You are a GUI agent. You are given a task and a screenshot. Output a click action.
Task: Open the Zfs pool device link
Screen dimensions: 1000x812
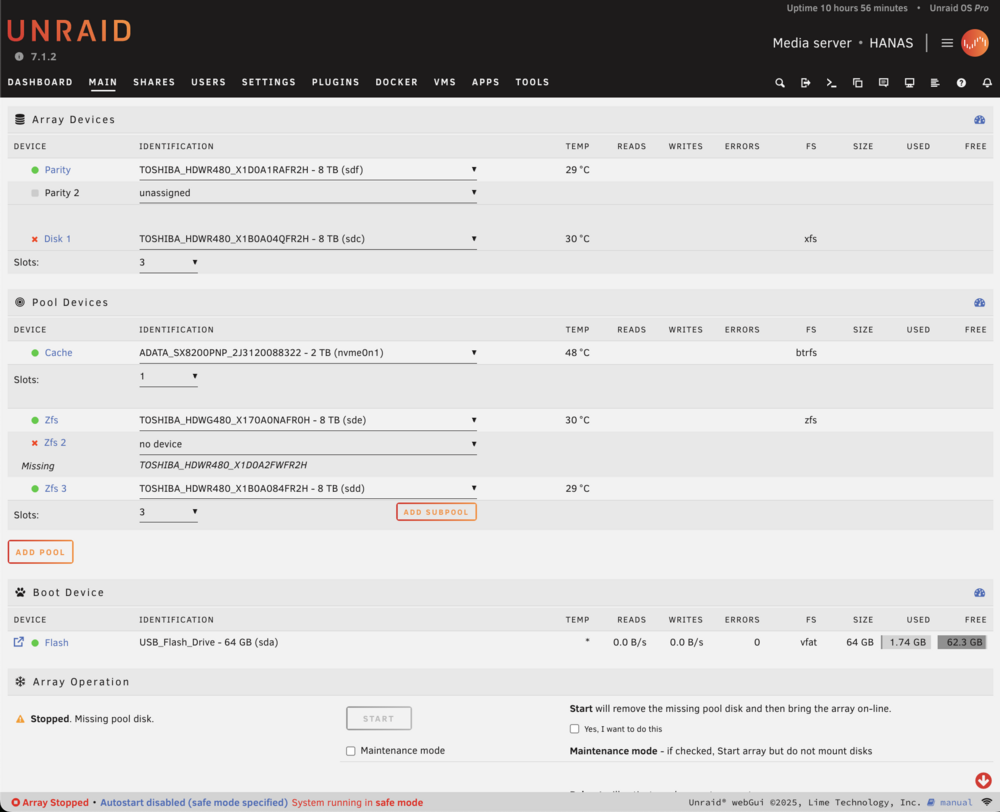[51, 420]
